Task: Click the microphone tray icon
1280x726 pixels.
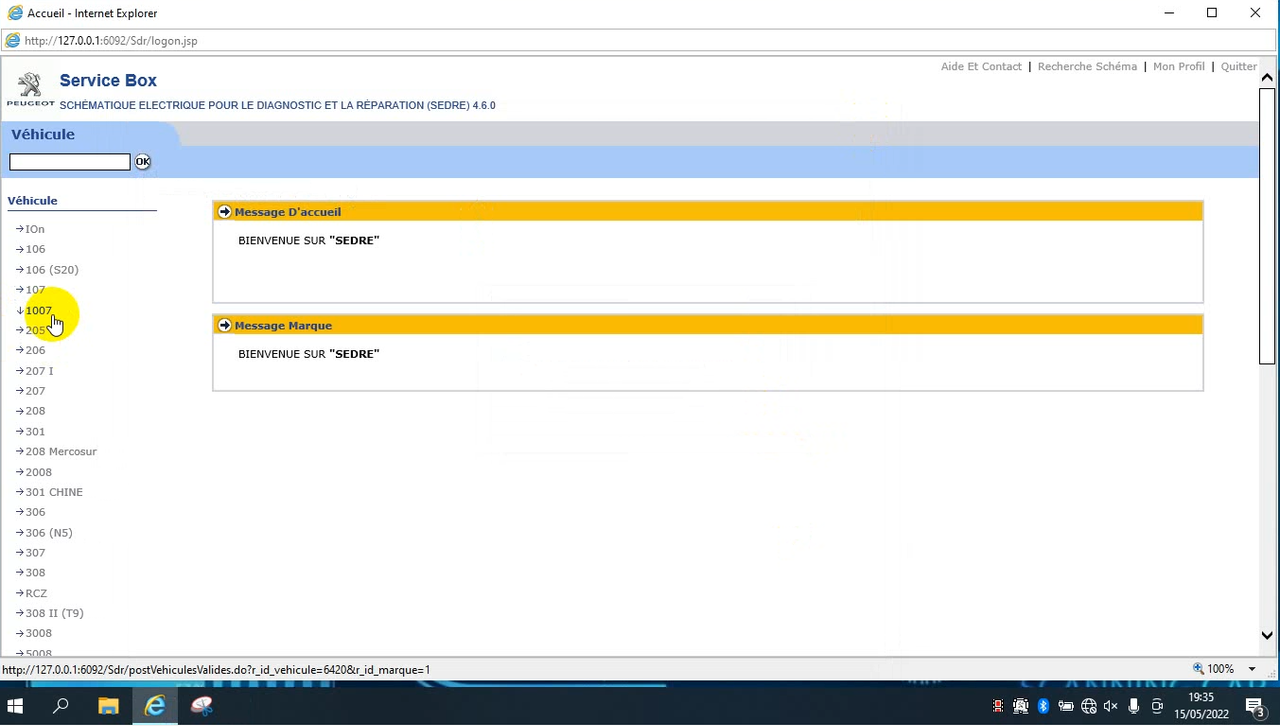Action: tap(1134, 706)
